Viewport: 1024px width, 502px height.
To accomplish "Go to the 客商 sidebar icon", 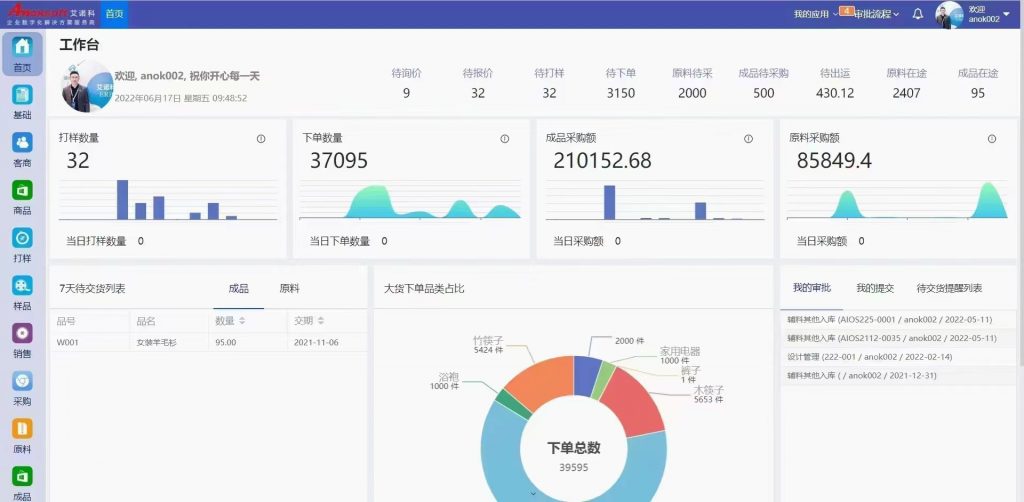I will click(22, 148).
